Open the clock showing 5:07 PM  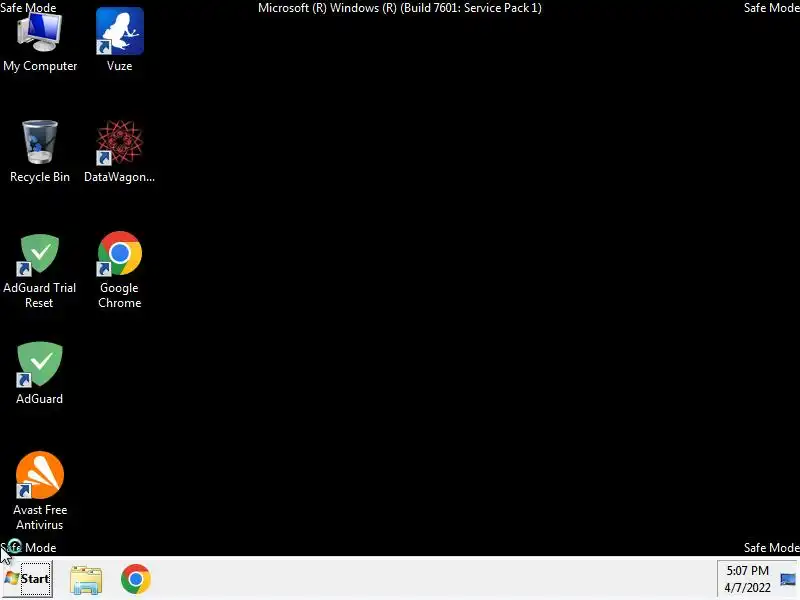pyautogui.click(x=747, y=579)
